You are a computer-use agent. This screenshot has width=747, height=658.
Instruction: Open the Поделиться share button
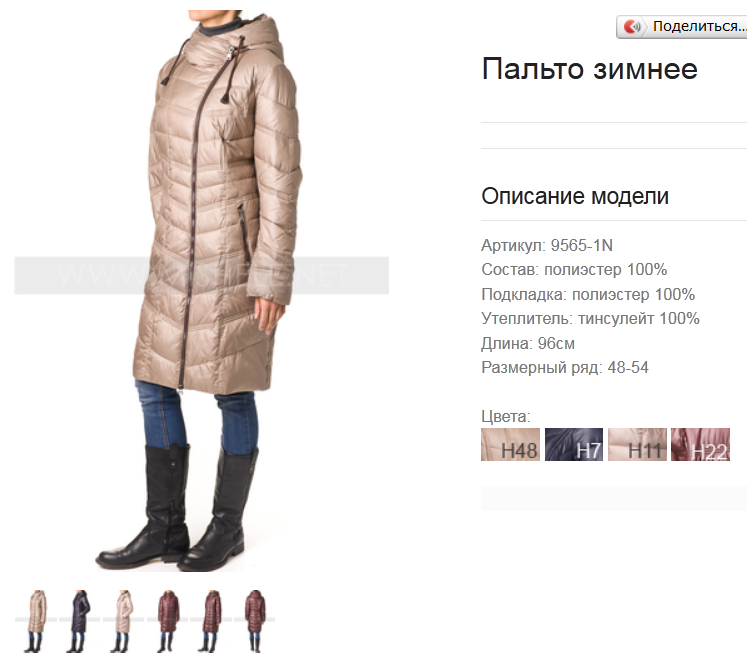(682, 27)
